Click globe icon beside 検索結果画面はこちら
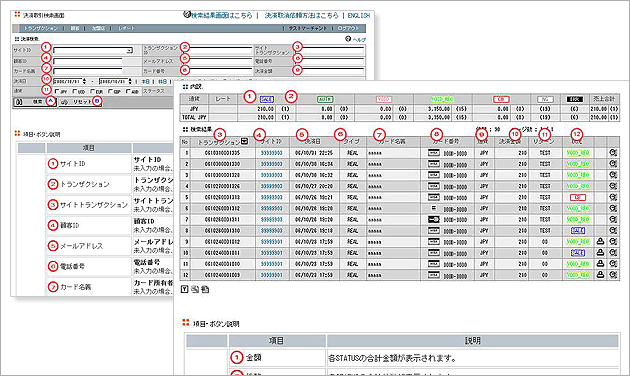Viewport: 630px width, 376px height. tap(187, 14)
